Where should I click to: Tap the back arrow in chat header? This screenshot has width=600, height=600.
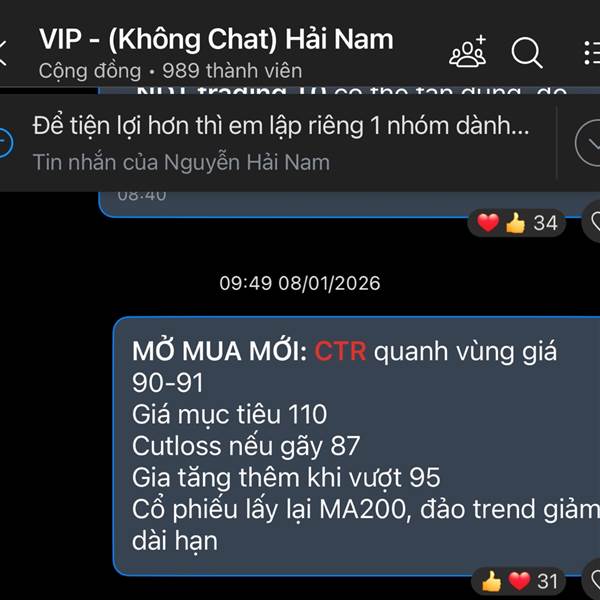tap(3, 53)
